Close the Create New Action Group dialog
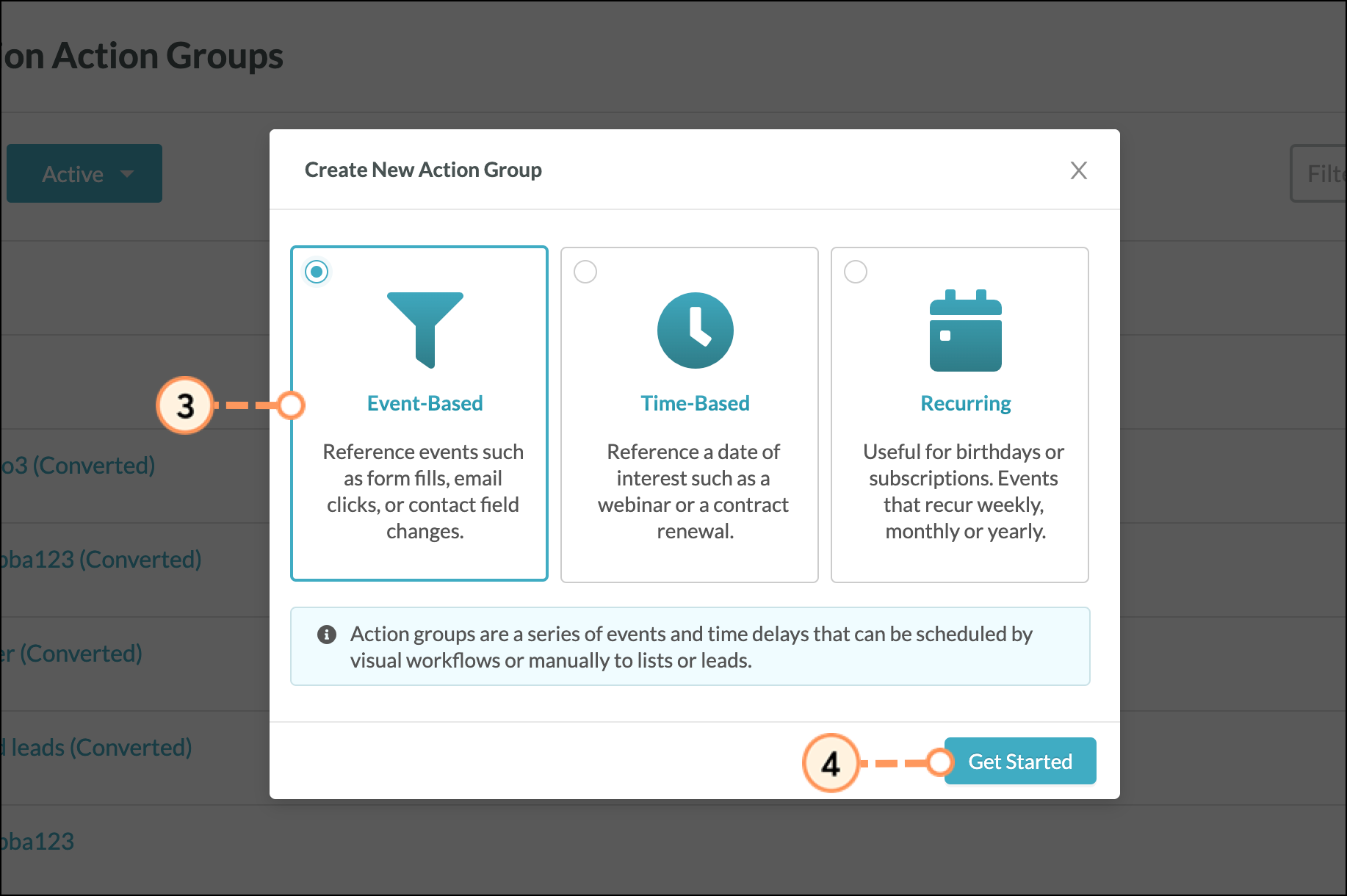 (1078, 170)
